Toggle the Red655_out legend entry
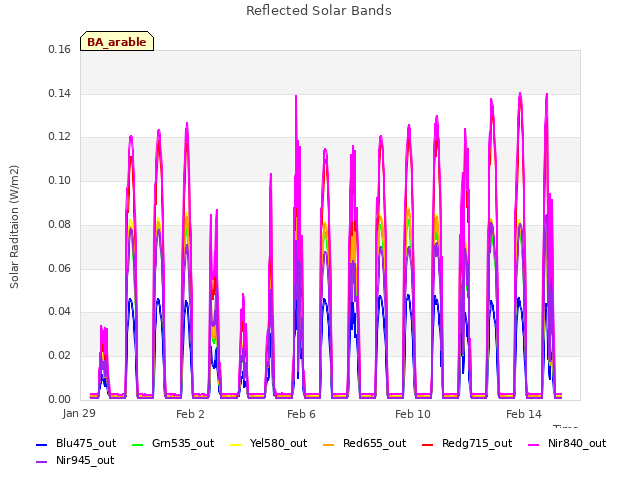Image resolution: width=640 pixels, height=480 pixels. point(364,443)
